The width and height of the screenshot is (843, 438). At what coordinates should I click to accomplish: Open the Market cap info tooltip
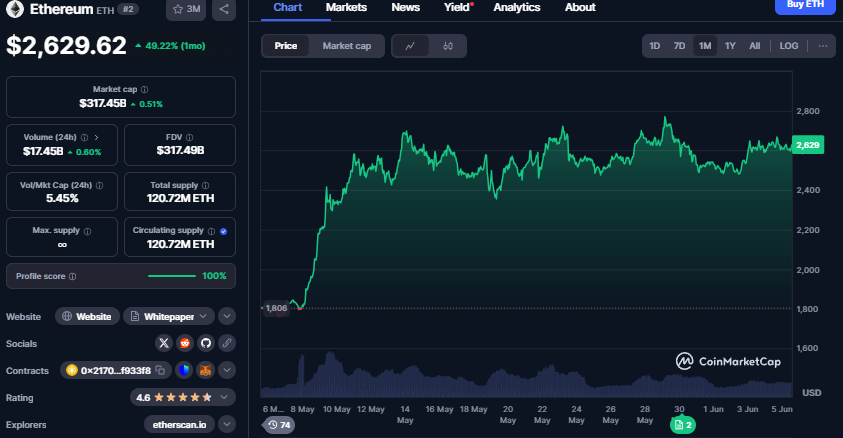[x=145, y=89]
